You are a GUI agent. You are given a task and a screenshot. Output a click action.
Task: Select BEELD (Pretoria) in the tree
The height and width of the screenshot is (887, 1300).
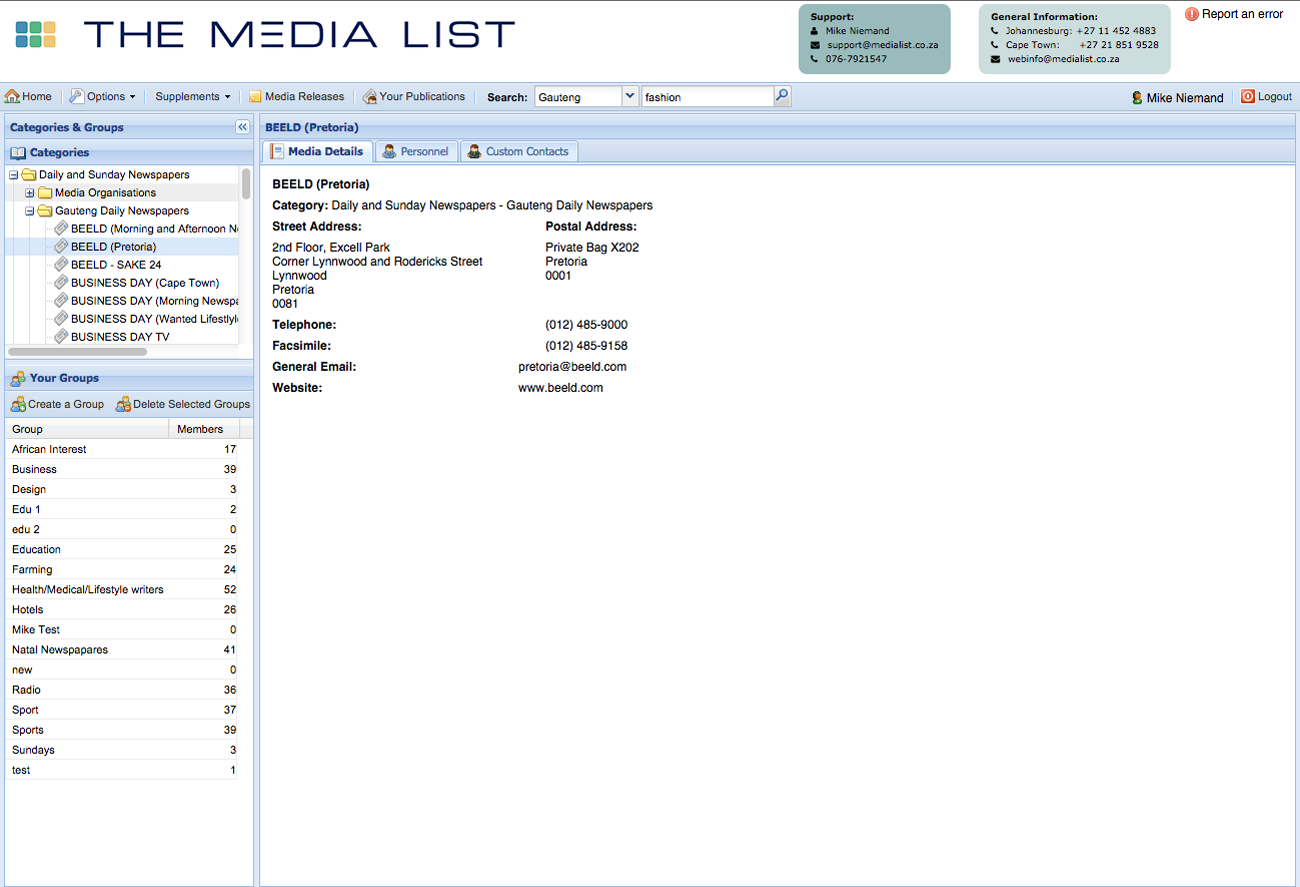113,247
